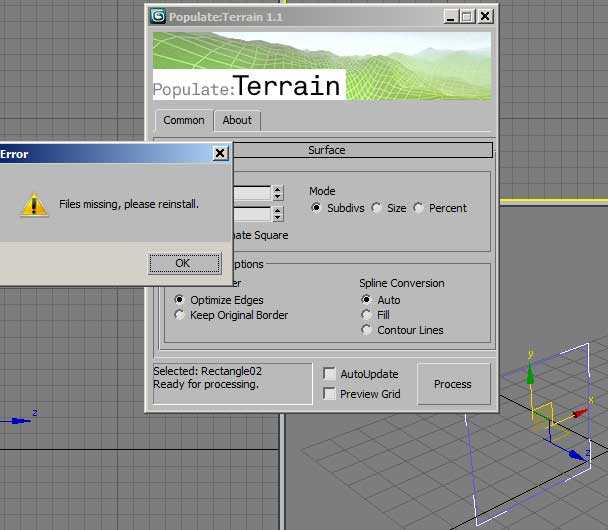This screenshot has width=608, height=530.
Task: Click the Process button
Action: [453, 384]
